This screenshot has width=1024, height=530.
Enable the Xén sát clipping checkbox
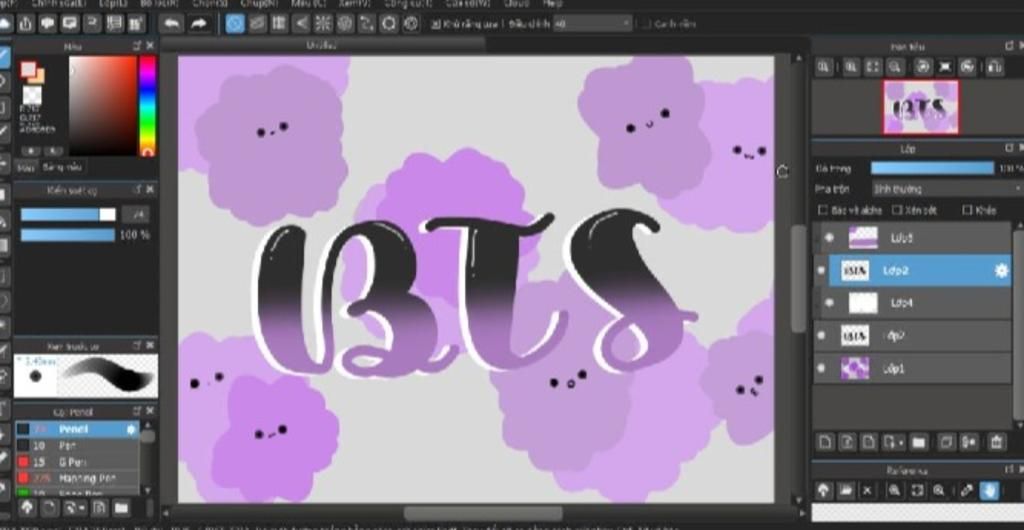897,210
